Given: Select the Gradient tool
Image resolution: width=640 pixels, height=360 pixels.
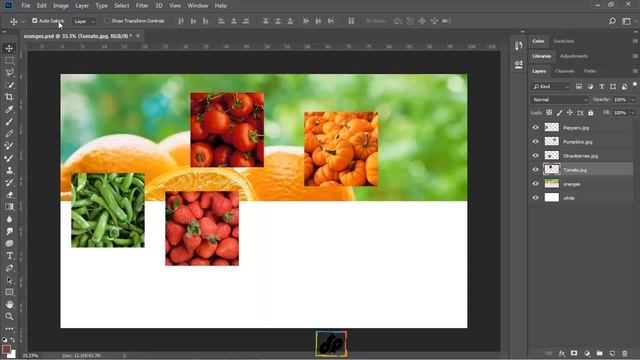Looking at the screenshot, I should 9,207.
